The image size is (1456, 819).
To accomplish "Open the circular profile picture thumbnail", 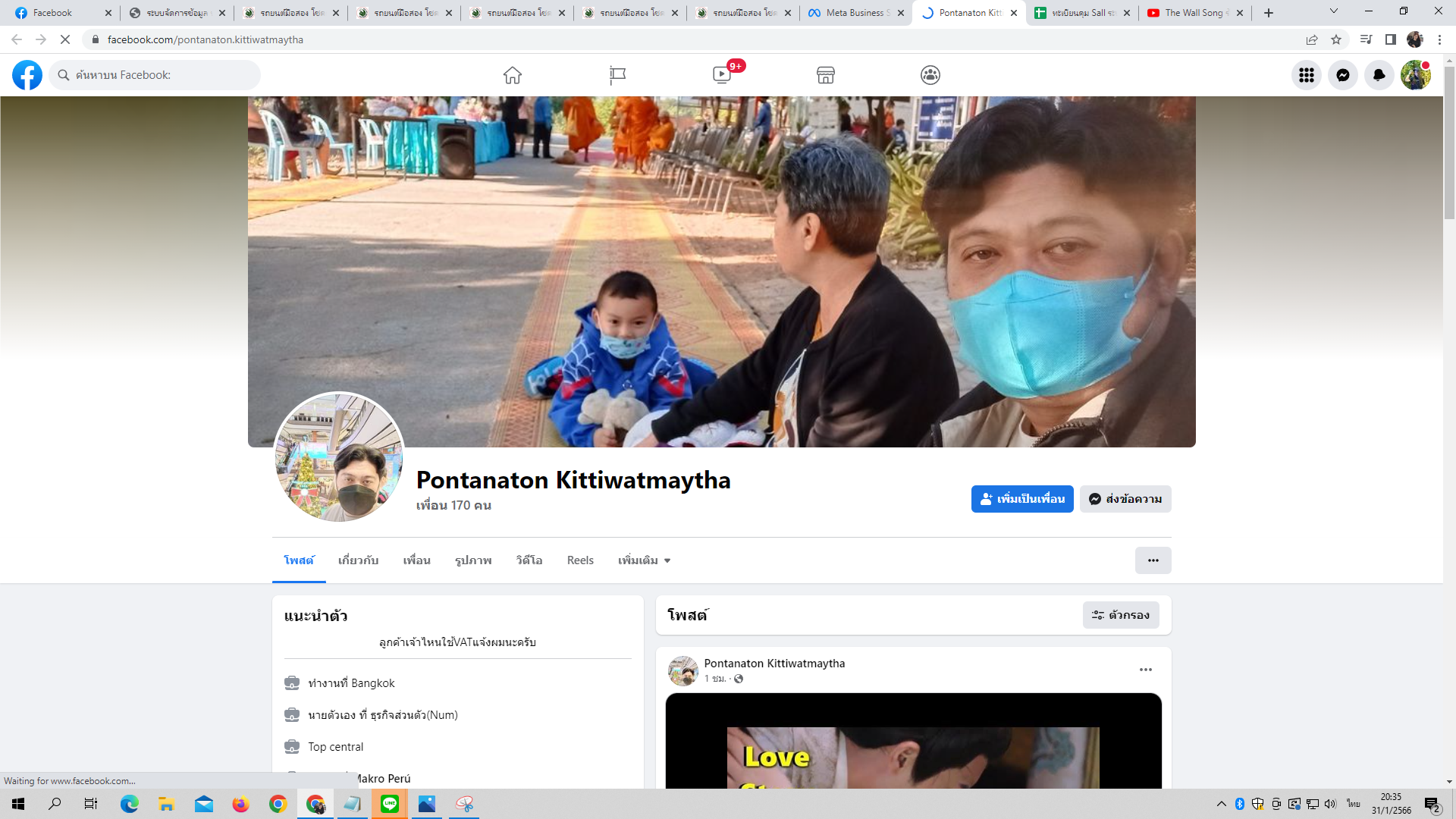I will click(x=339, y=457).
